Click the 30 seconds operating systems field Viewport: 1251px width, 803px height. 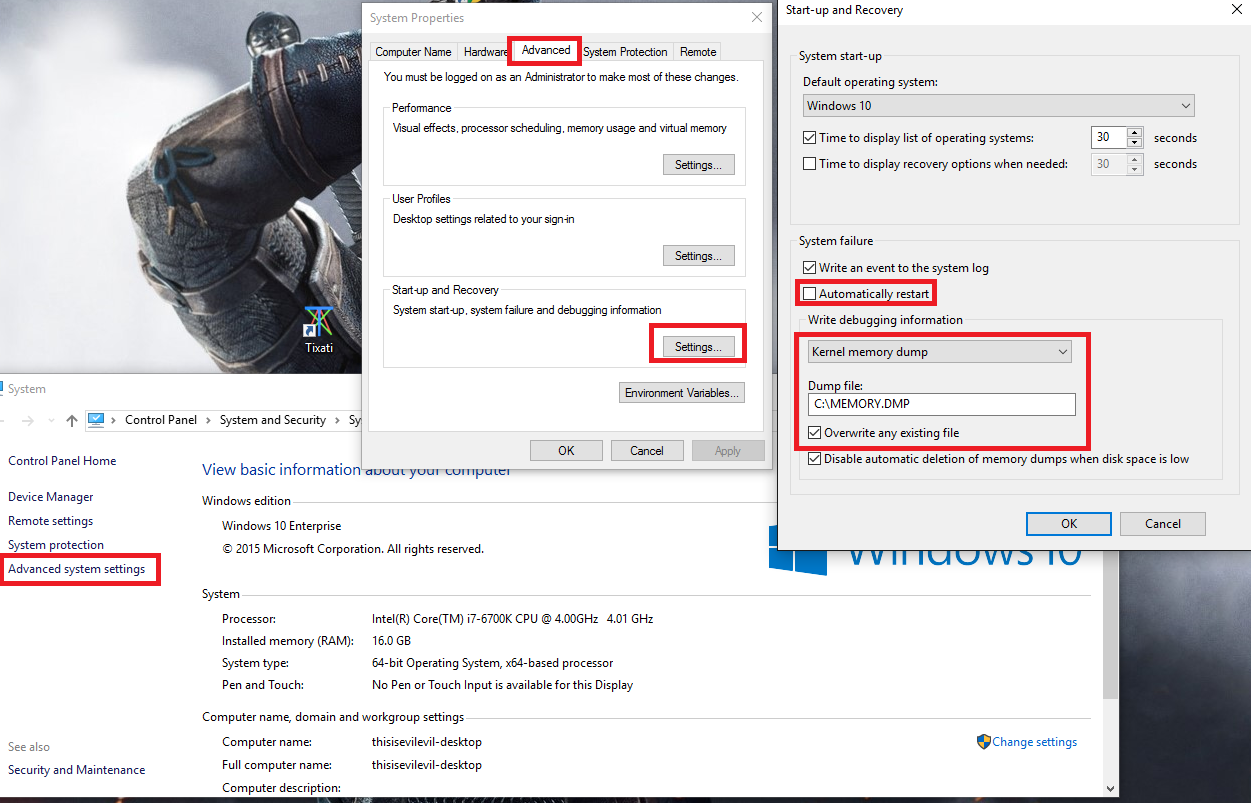[1109, 138]
